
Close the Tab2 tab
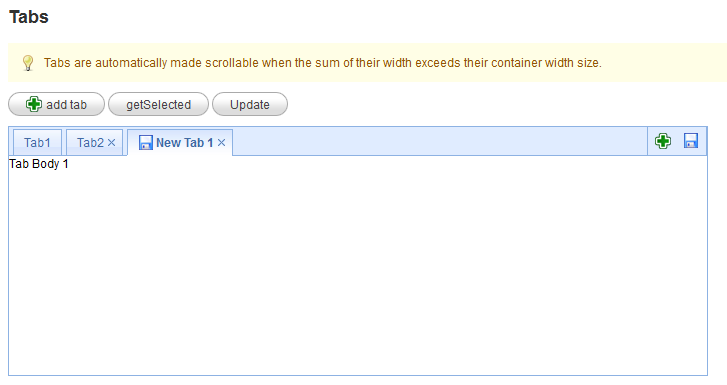tap(111, 142)
